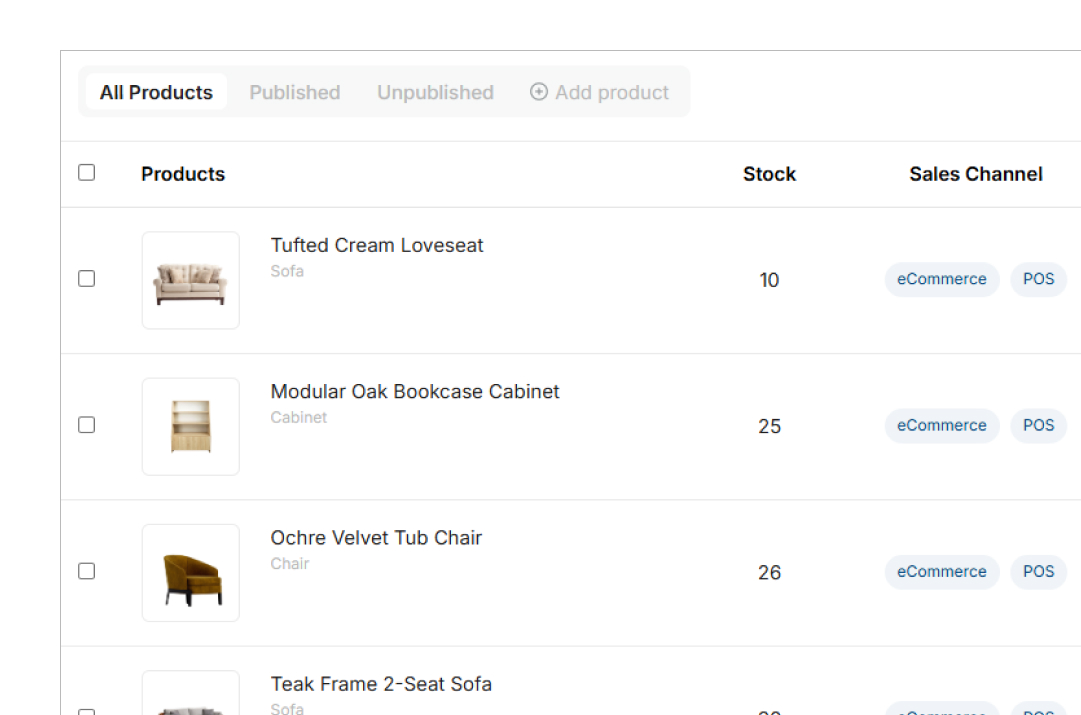Click the POS tag on the Bookcase Cabinet row

1038,425
